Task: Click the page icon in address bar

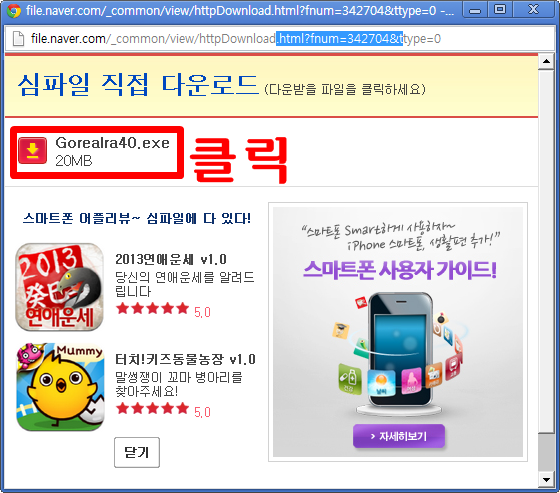Action: click(x=18, y=39)
